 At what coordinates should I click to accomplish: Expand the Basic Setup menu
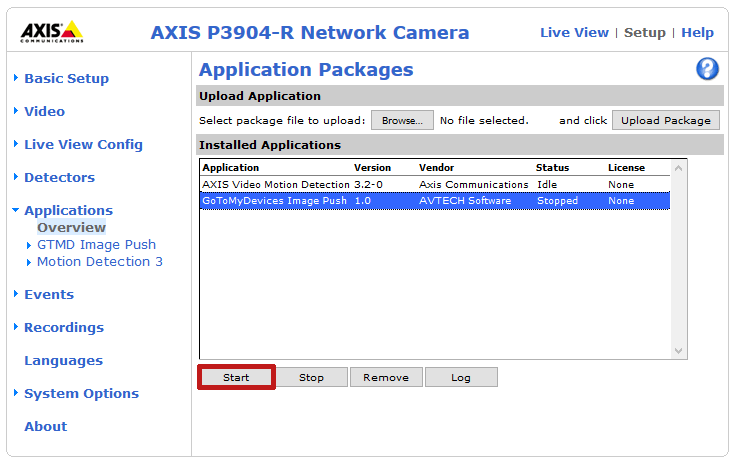(66, 78)
